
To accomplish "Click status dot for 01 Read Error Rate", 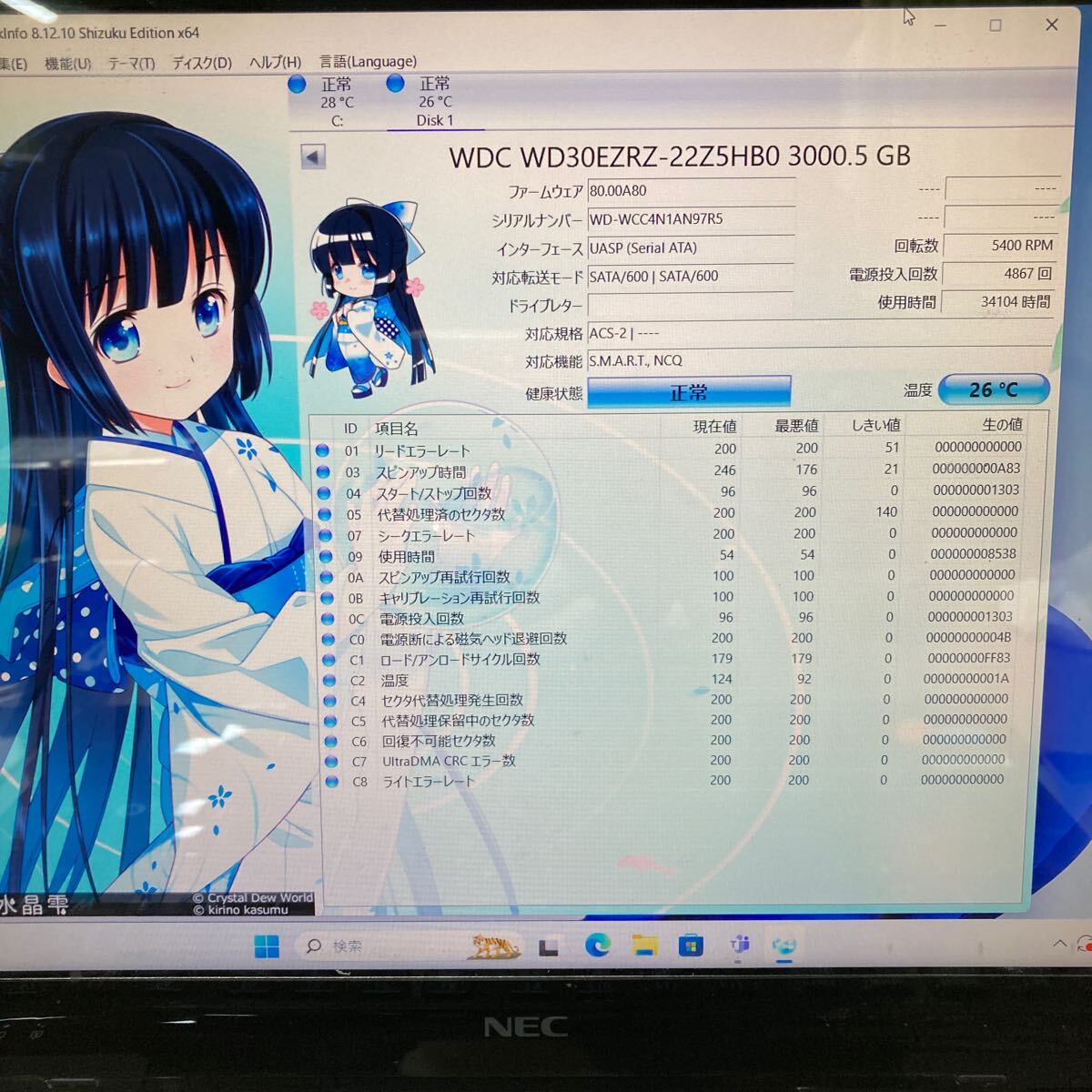I will 322,450.
